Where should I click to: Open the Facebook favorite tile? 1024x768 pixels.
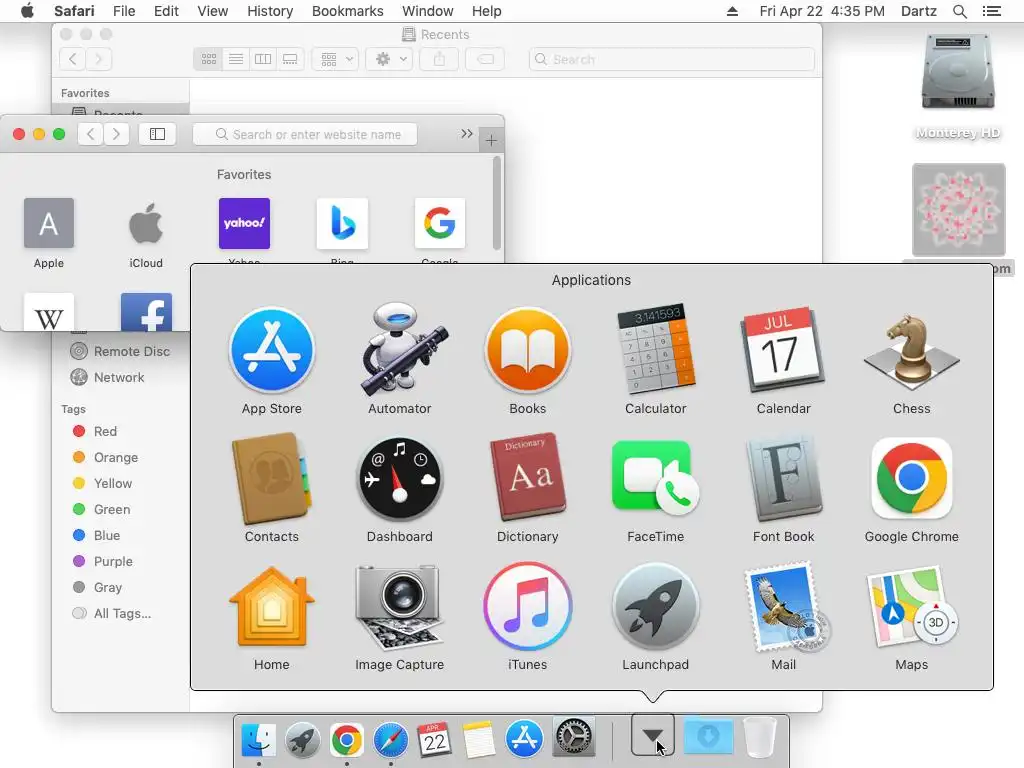click(x=146, y=312)
